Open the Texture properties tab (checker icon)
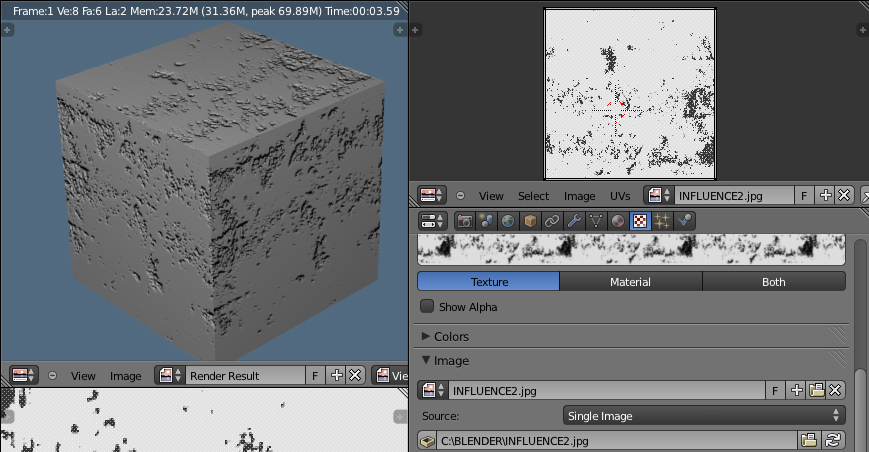Screen dimensions: 869x452 [x=640, y=221]
